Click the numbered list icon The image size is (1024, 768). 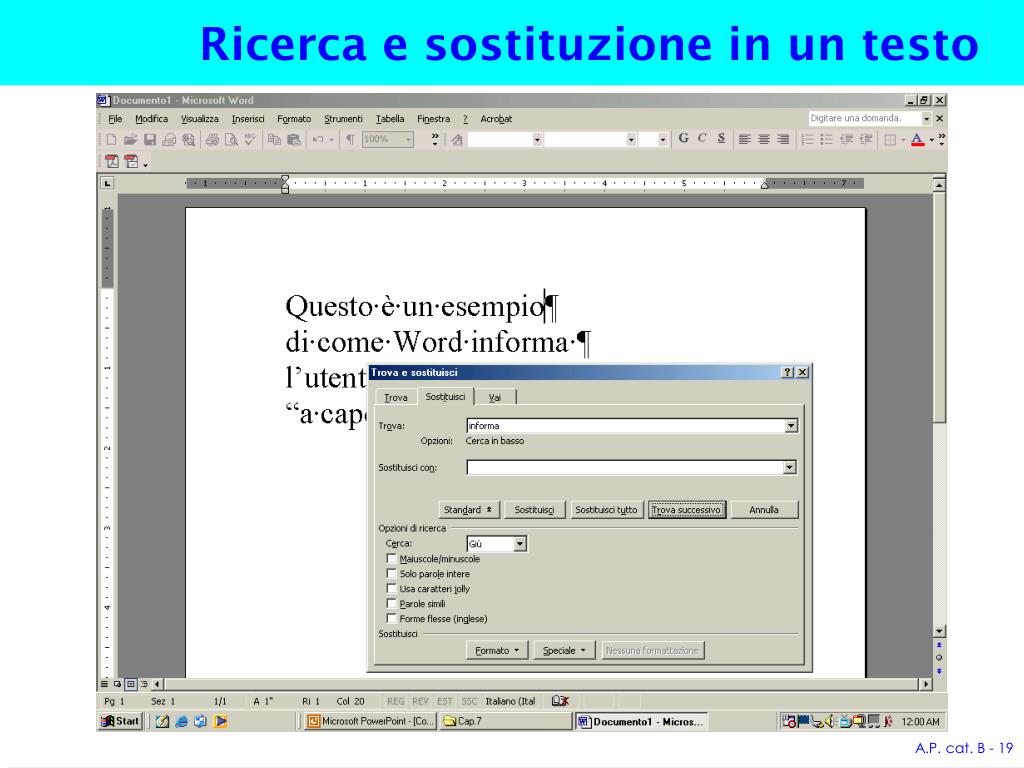click(808, 139)
